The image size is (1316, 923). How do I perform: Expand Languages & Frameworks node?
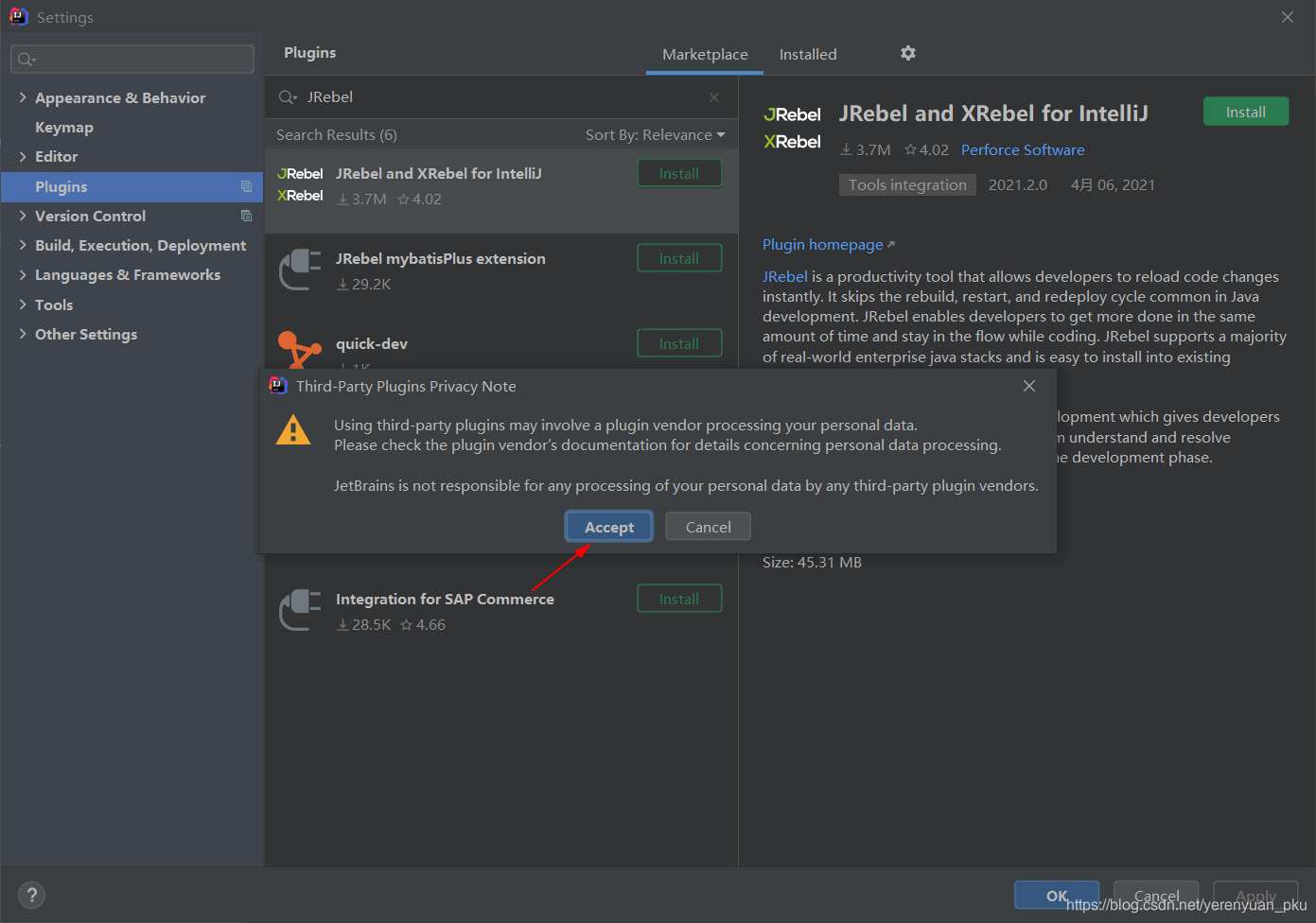pos(23,274)
